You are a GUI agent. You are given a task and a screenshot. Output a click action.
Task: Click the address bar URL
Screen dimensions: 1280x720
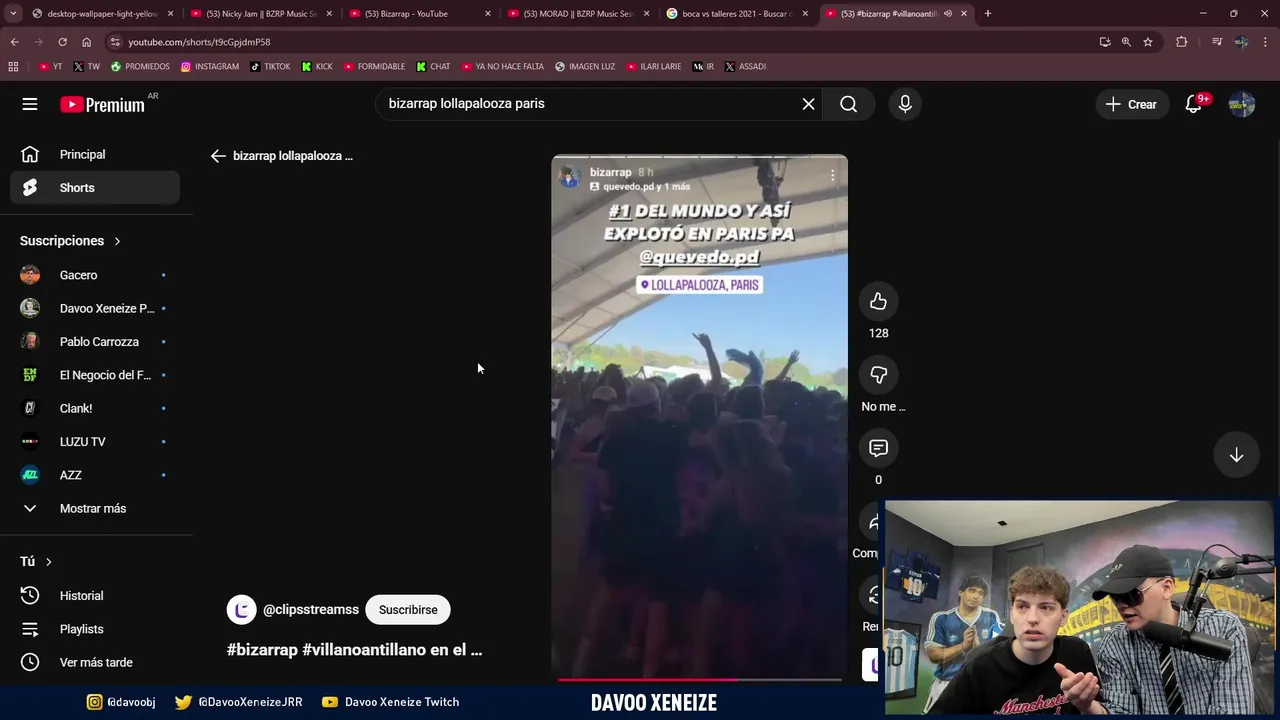click(199, 42)
